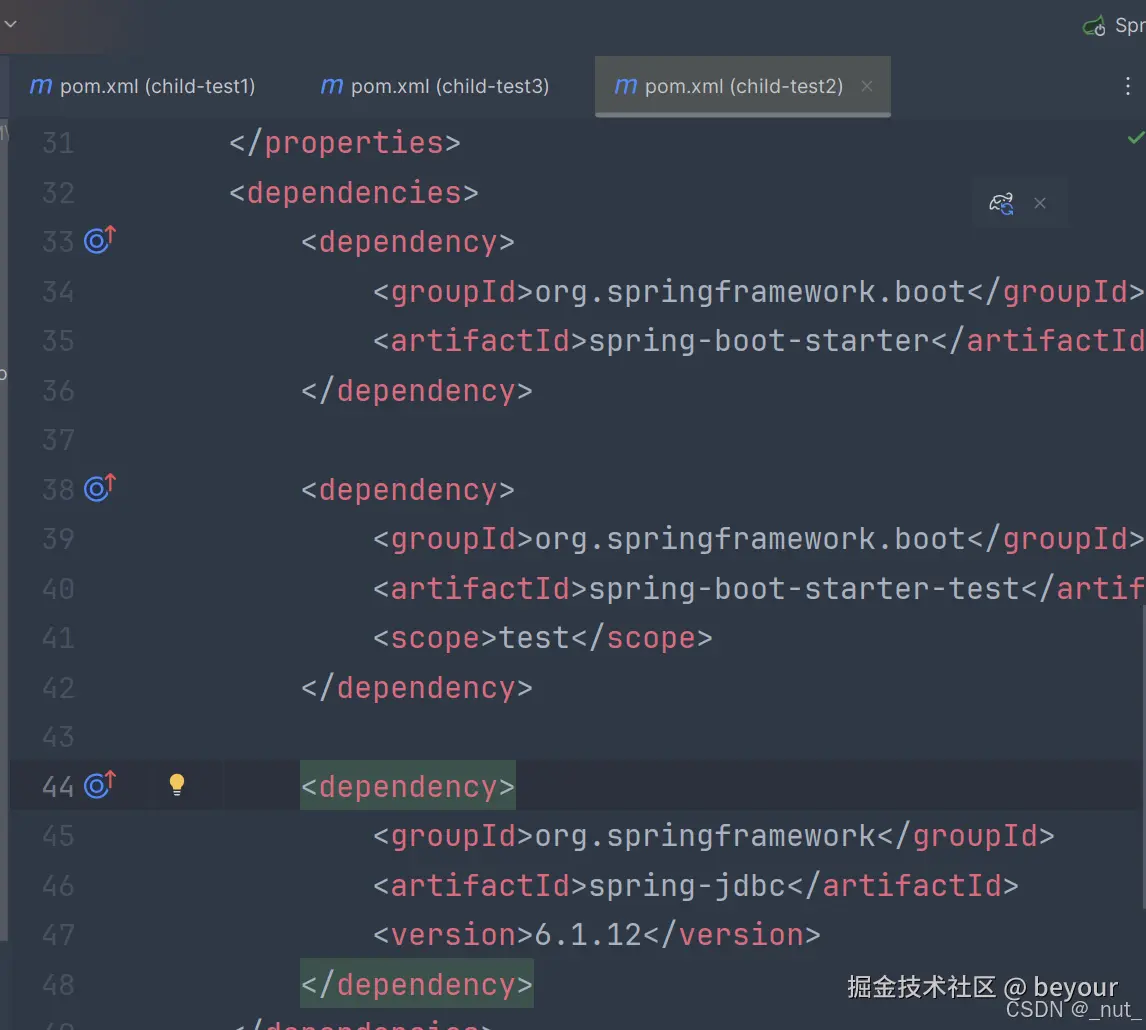Click highlighted closing dependency tag line 48

coord(417,984)
